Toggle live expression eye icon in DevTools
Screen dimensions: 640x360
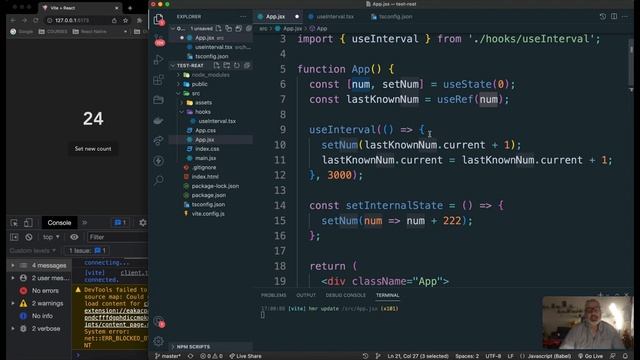pyautogui.click(x=74, y=237)
